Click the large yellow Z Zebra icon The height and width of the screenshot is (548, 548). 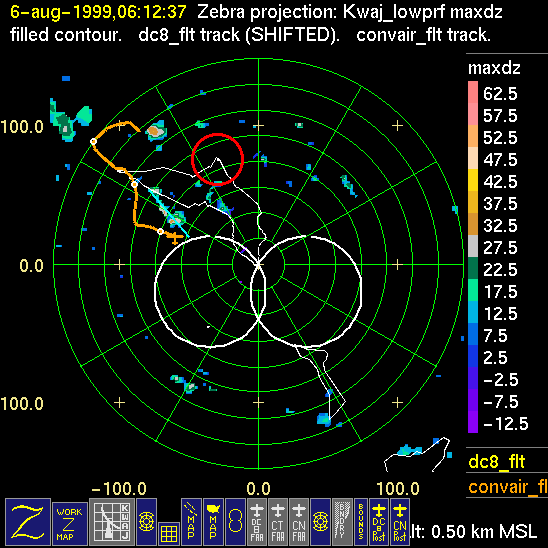pos(28,521)
